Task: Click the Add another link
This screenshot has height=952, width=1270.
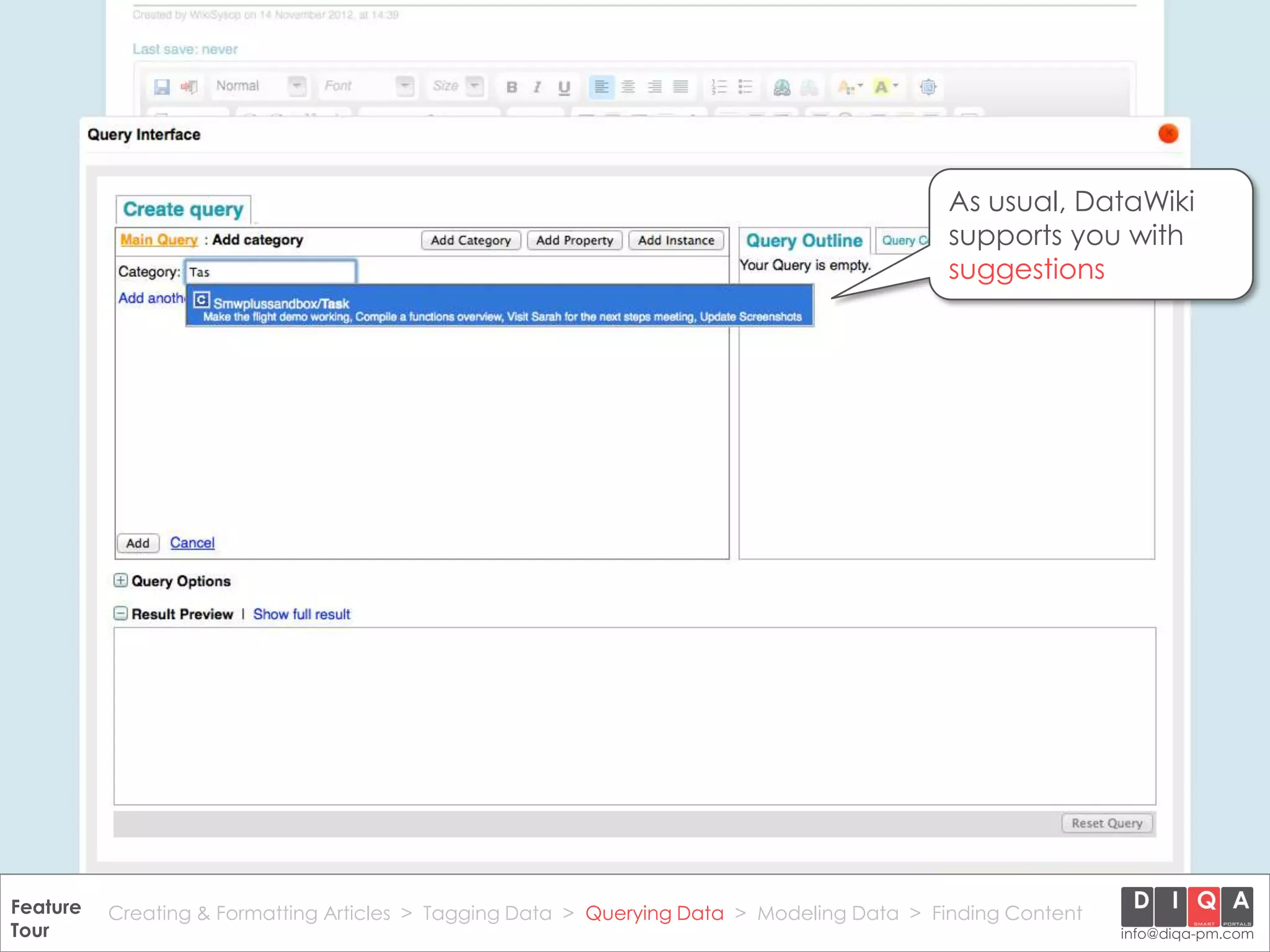Action: point(152,298)
